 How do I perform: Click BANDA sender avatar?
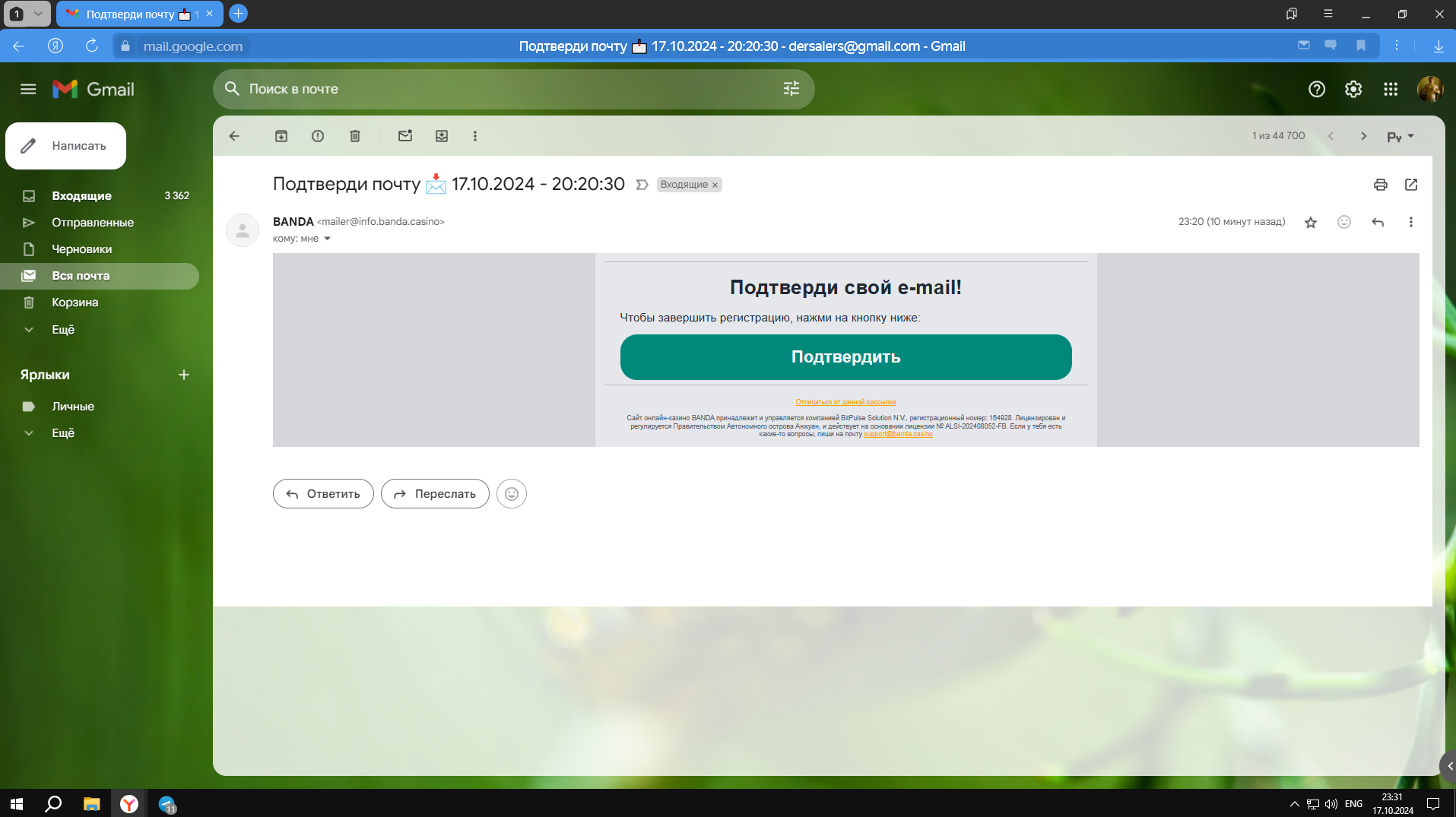tap(243, 230)
